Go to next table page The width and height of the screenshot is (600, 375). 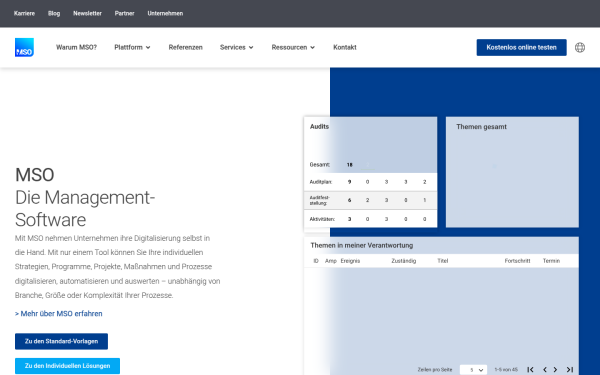(x=555, y=369)
